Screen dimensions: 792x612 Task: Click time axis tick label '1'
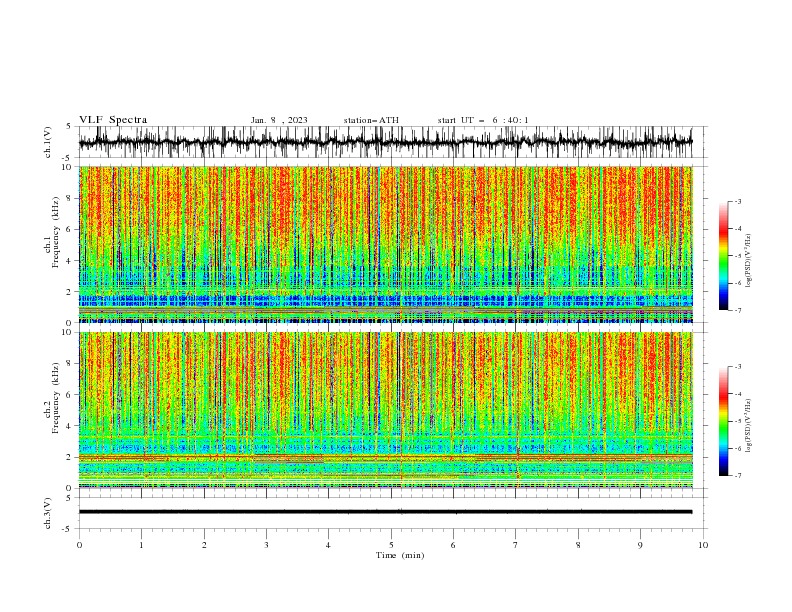tap(141, 545)
